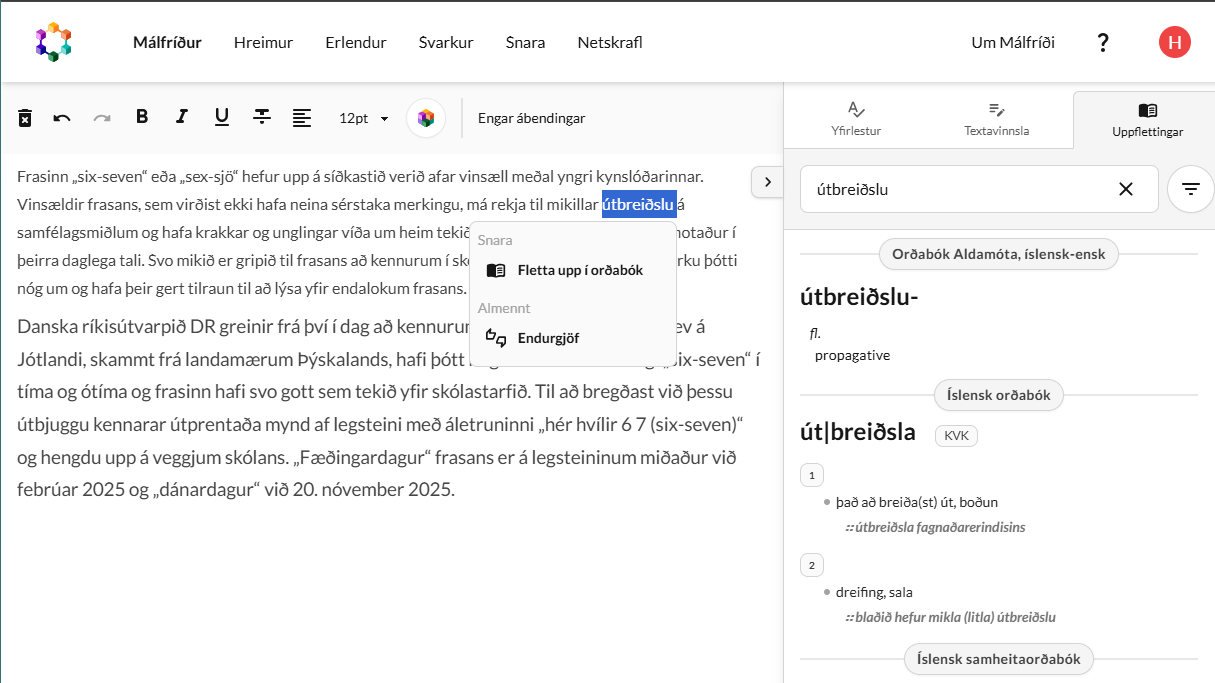The width and height of the screenshot is (1215, 683).
Task: Switch to the Yfirlestur tab
Action: pos(856,119)
